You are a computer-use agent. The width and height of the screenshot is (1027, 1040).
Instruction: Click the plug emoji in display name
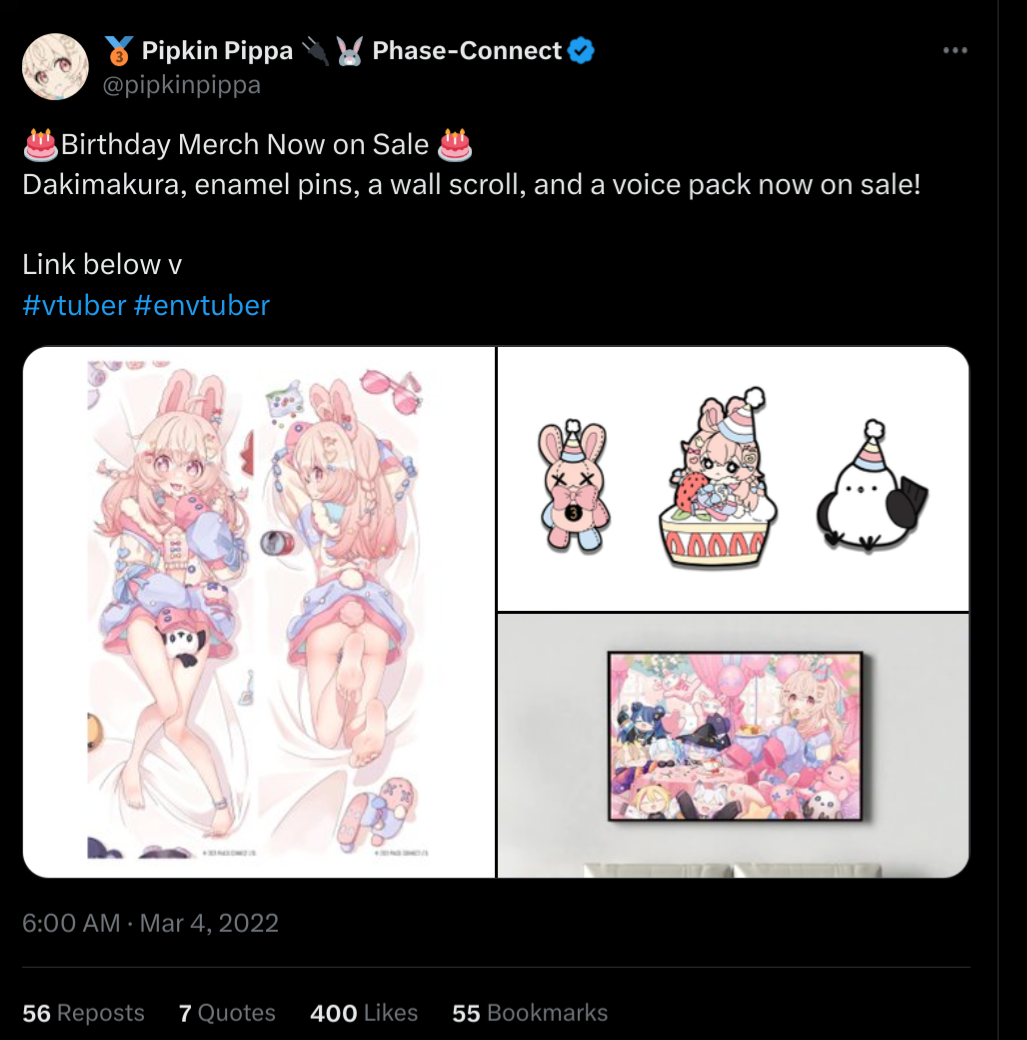click(x=315, y=50)
